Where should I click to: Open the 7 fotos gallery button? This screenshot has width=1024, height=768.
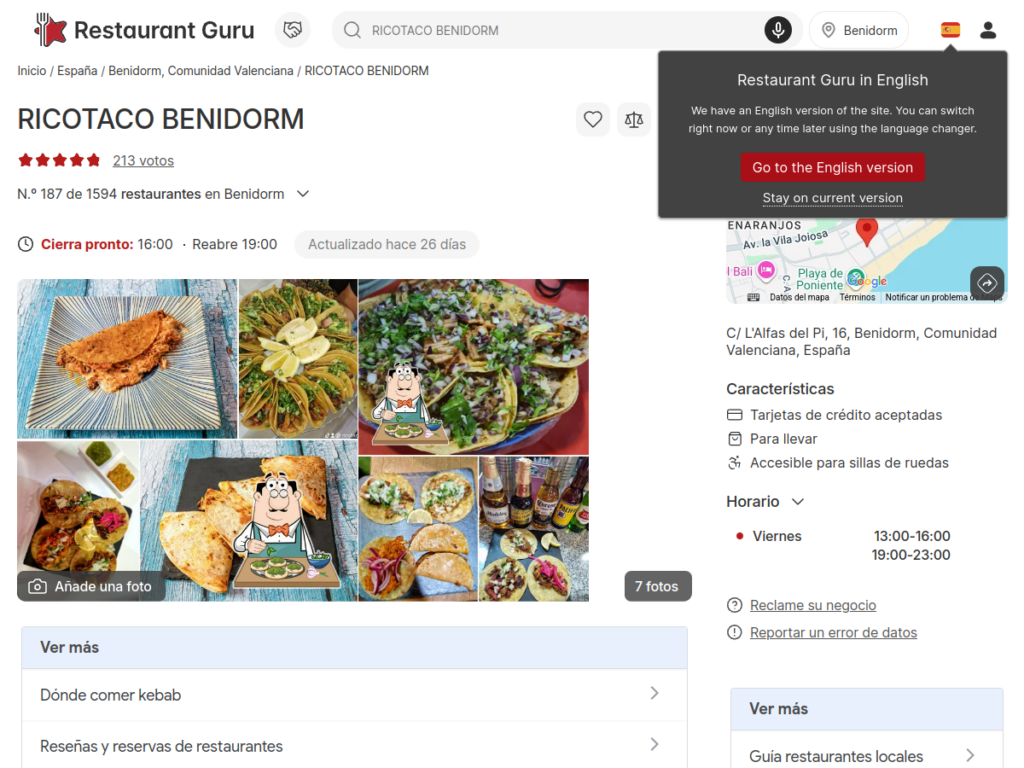coord(658,586)
